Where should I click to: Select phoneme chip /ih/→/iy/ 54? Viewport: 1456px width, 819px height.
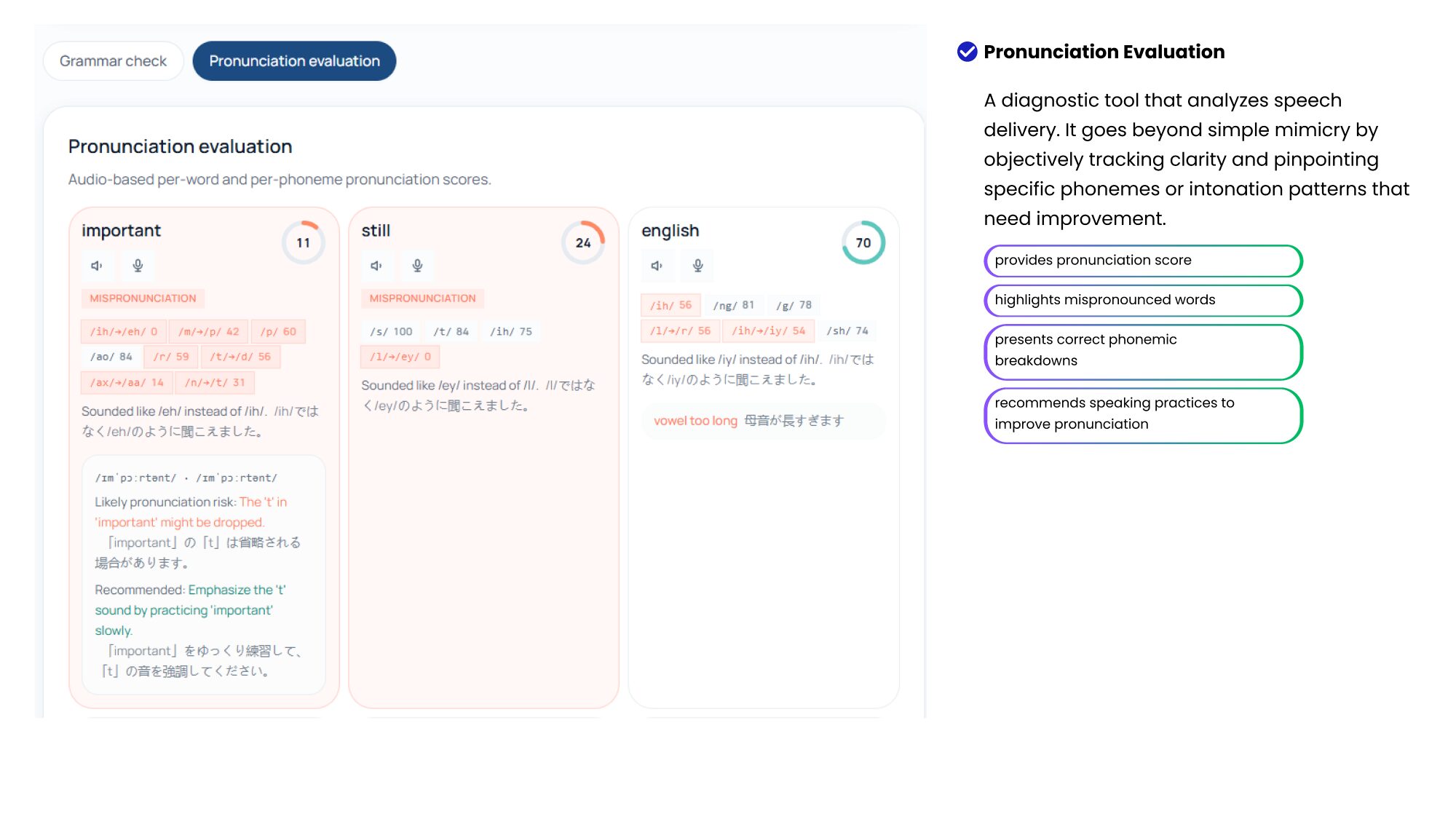(x=769, y=331)
